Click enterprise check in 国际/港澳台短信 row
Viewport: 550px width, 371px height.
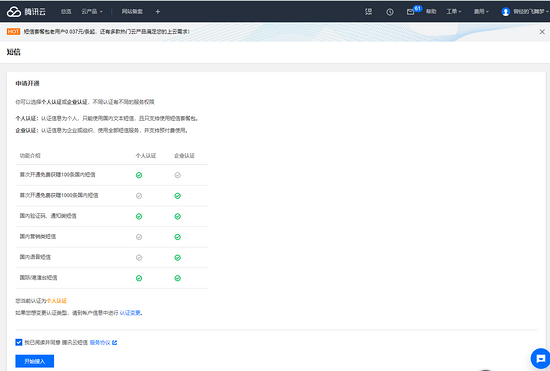click(x=177, y=278)
